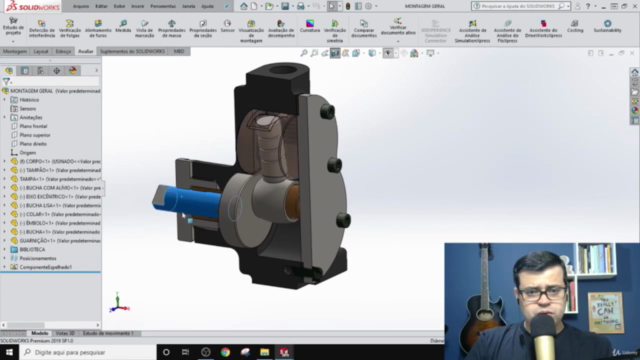Screen dimensions: 640x360
Task: Click the Sensor tool
Action: (227, 26)
